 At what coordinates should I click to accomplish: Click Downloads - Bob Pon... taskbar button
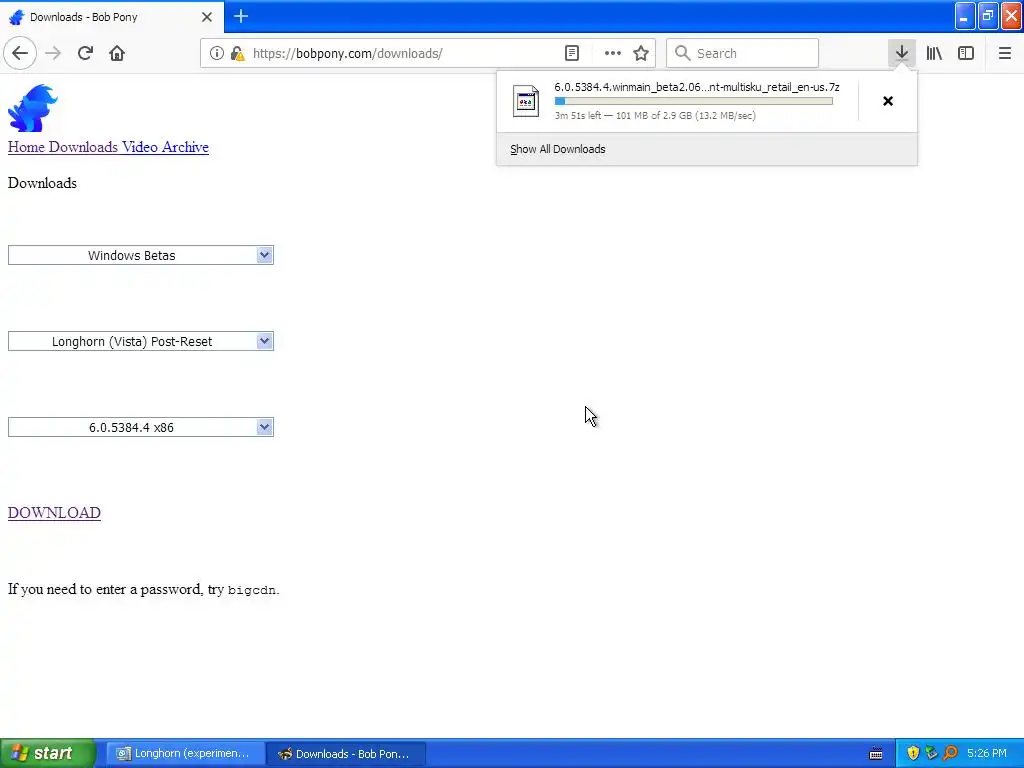[x=346, y=754]
